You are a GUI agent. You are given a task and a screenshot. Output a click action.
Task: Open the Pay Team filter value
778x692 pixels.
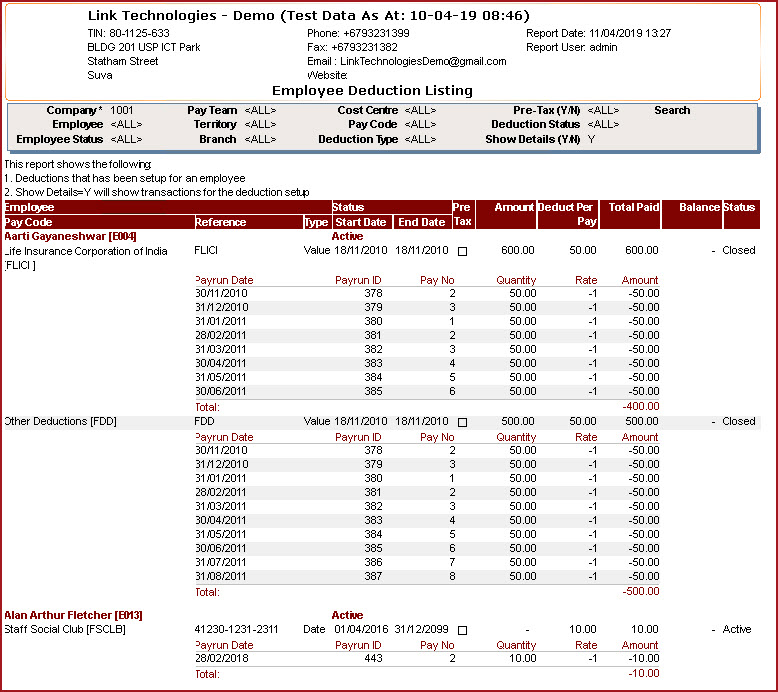(260, 110)
